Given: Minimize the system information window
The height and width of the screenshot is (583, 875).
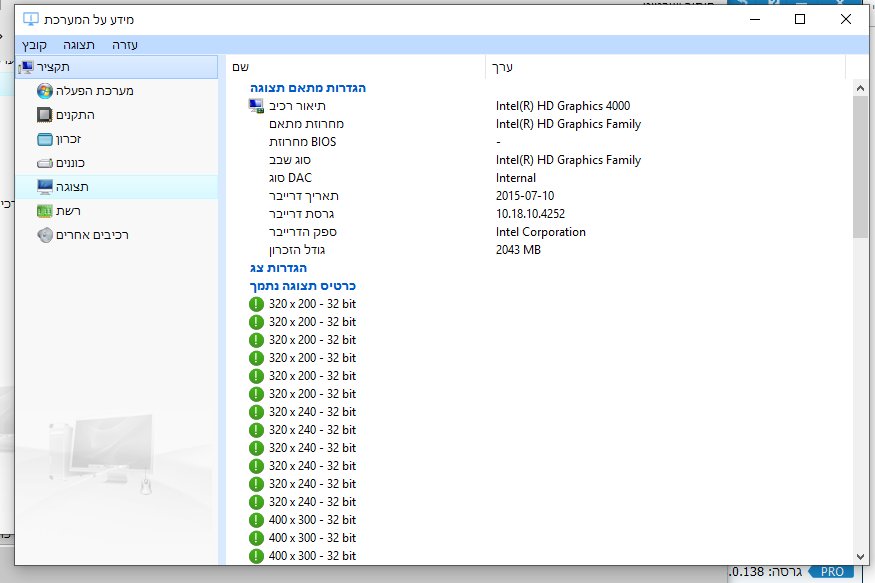Looking at the screenshot, I should (x=754, y=20).
